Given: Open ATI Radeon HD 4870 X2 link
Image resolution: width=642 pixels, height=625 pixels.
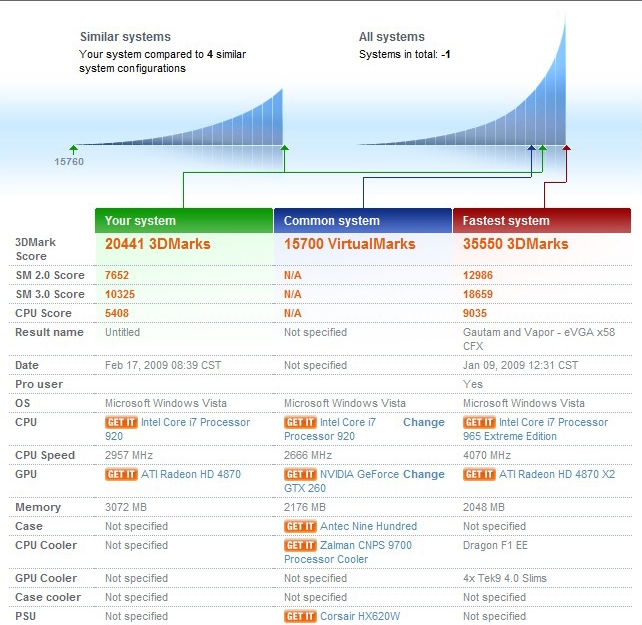Looking at the screenshot, I should pos(557,474).
